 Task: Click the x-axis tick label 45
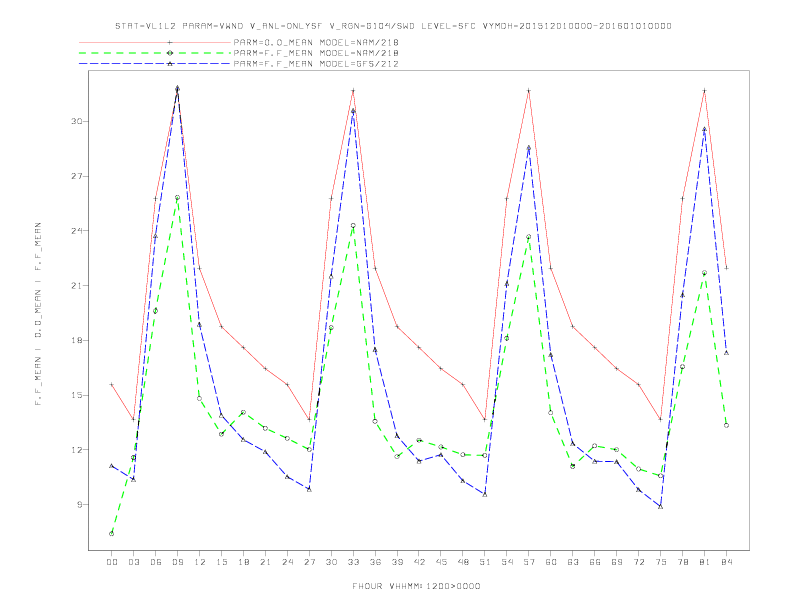pyautogui.click(x=441, y=562)
